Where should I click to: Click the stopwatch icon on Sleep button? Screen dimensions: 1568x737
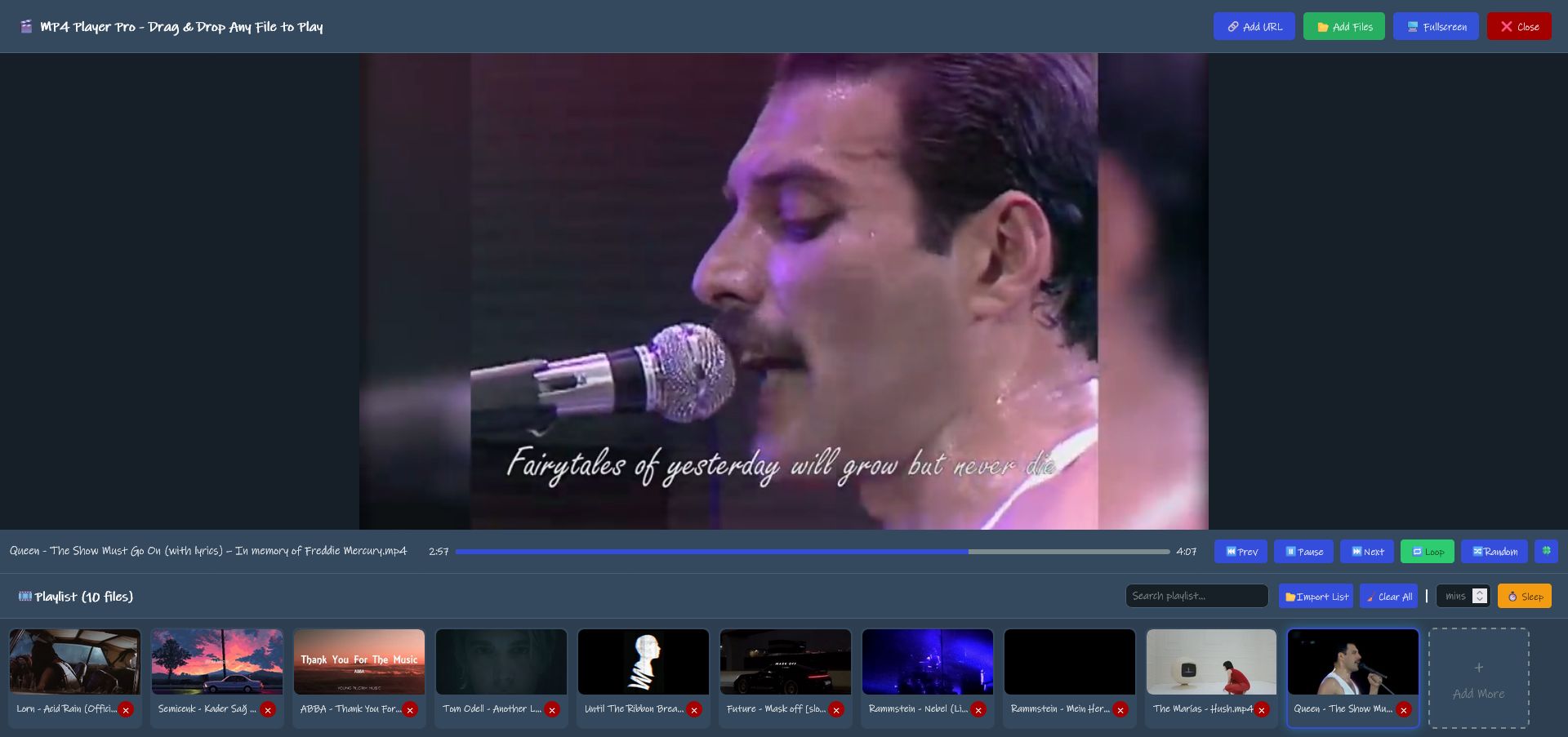pyautogui.click(x=1512, y=596)
